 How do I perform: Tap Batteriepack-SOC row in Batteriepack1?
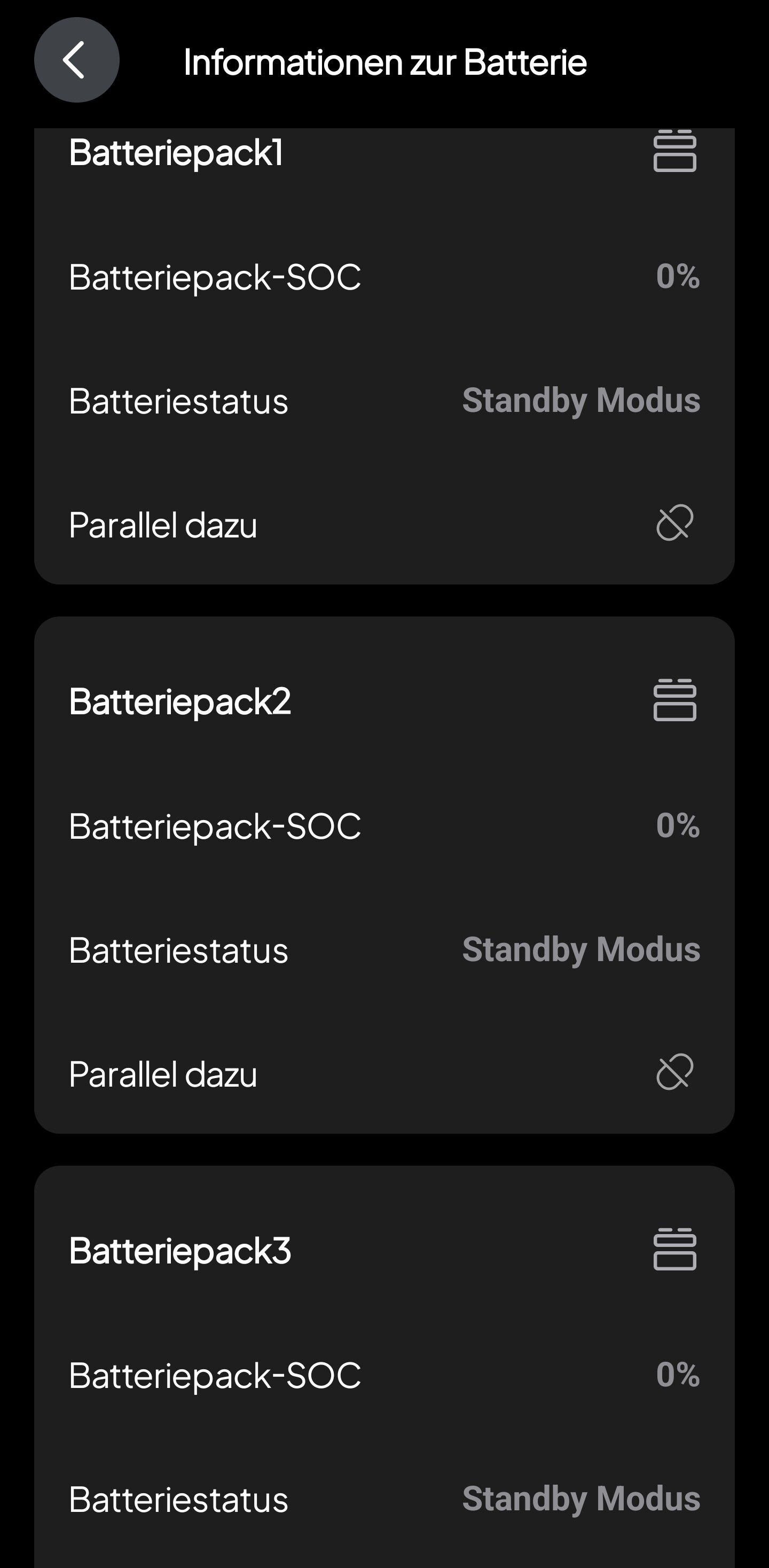pyautogui.click(x=215, y=278)
